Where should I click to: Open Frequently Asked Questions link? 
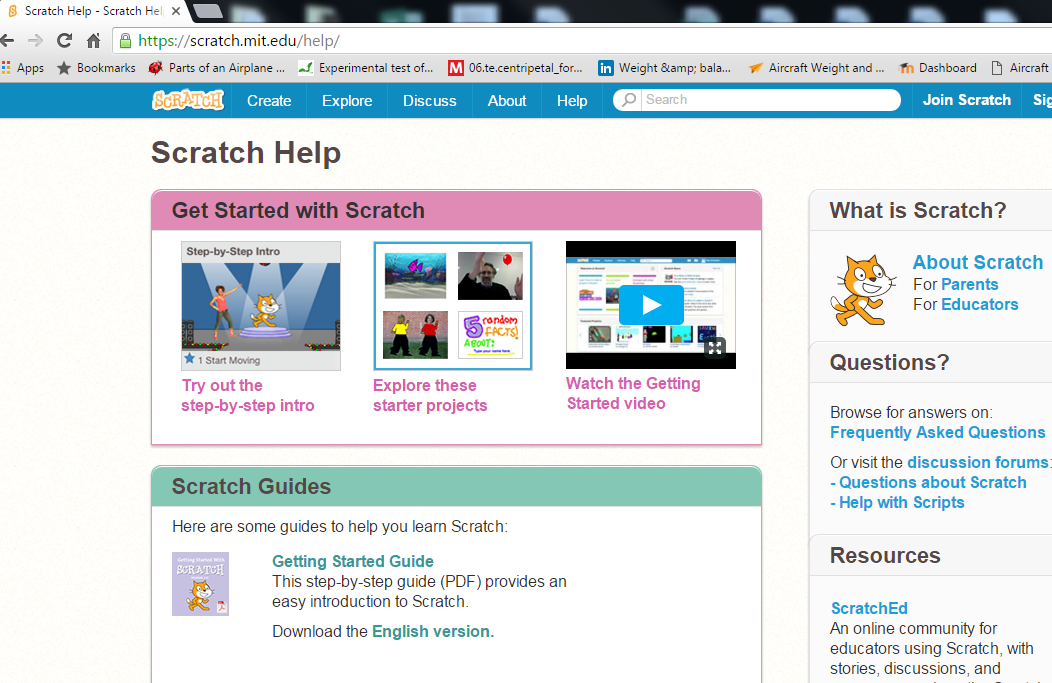(938, 433)
